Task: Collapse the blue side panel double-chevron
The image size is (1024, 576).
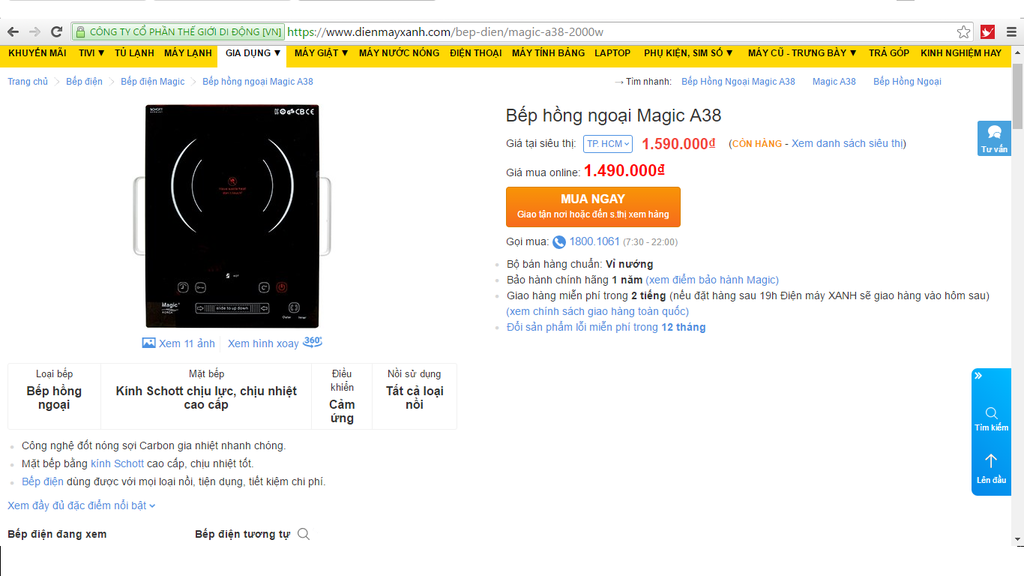Action: 978,376
